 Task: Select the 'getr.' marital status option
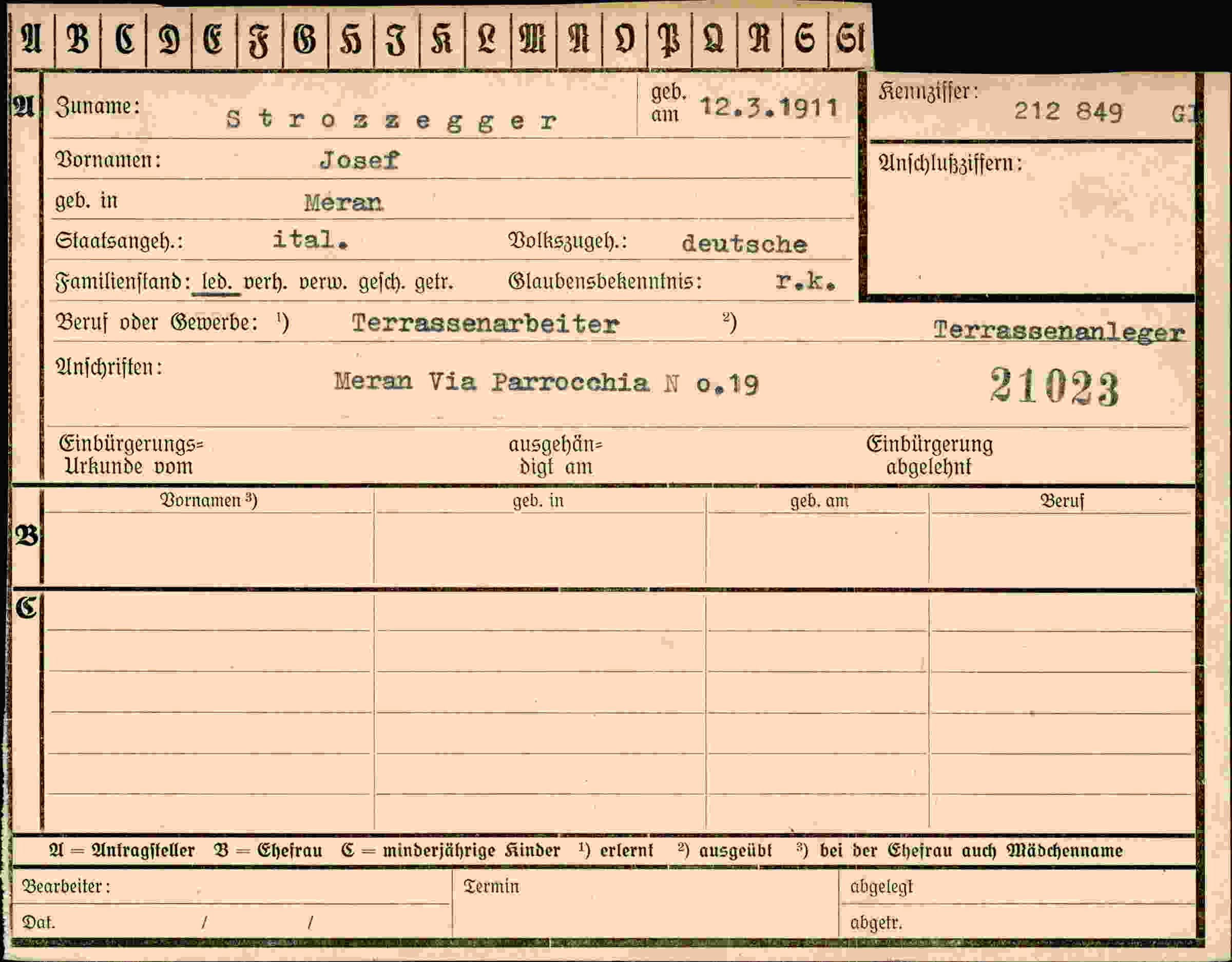434,282
